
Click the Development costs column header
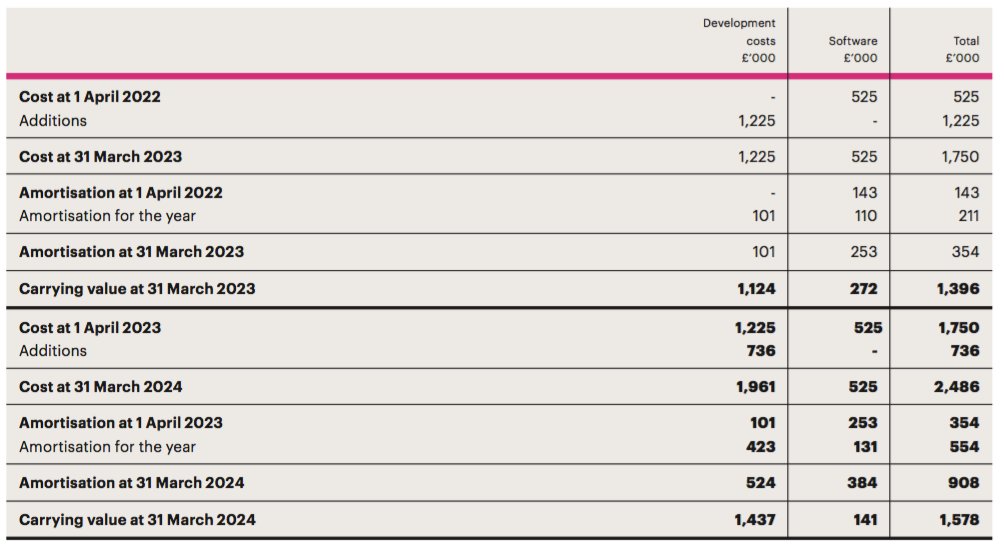point(739,40)
